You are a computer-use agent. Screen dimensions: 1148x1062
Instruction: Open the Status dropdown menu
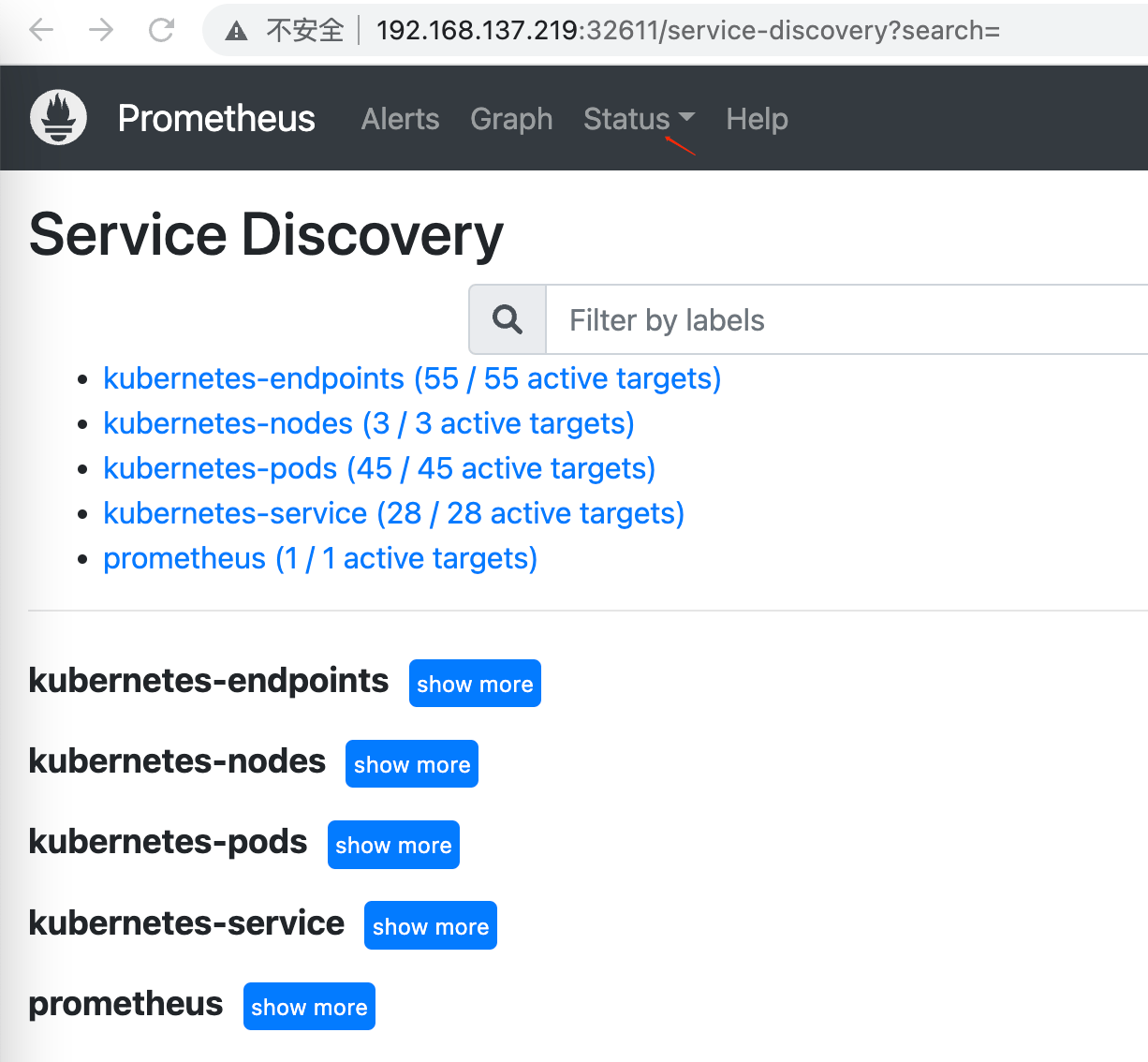pyautogui.click(x=638, y=119)
